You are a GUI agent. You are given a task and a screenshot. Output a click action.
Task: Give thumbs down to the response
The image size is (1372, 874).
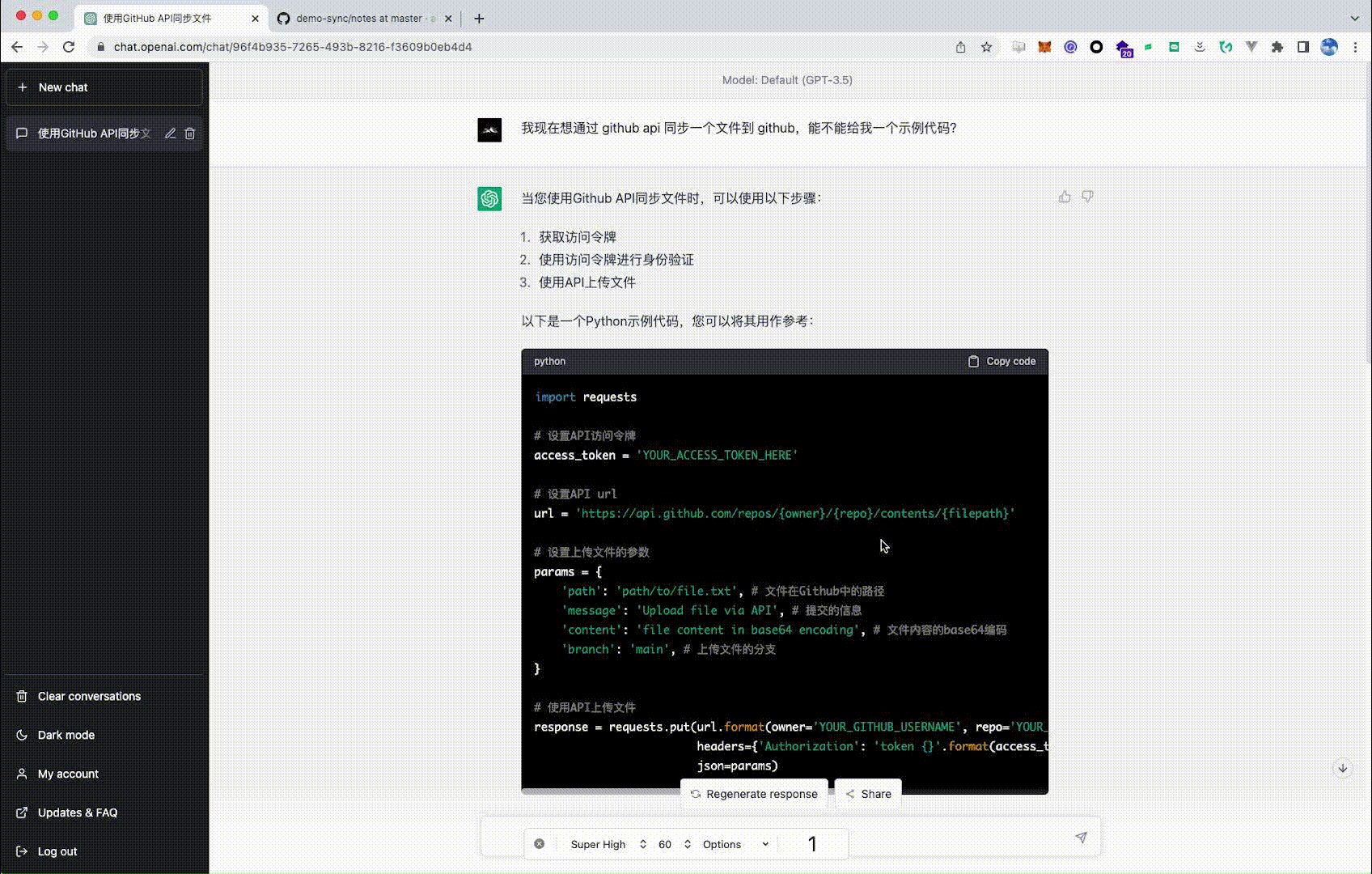[x=1087, y=197]
